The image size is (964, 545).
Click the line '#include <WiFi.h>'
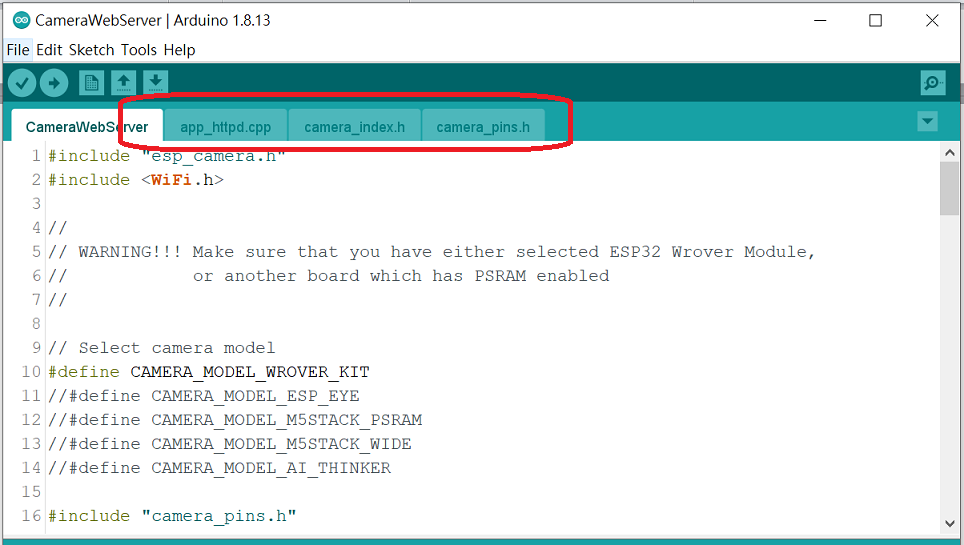point(136,180)
